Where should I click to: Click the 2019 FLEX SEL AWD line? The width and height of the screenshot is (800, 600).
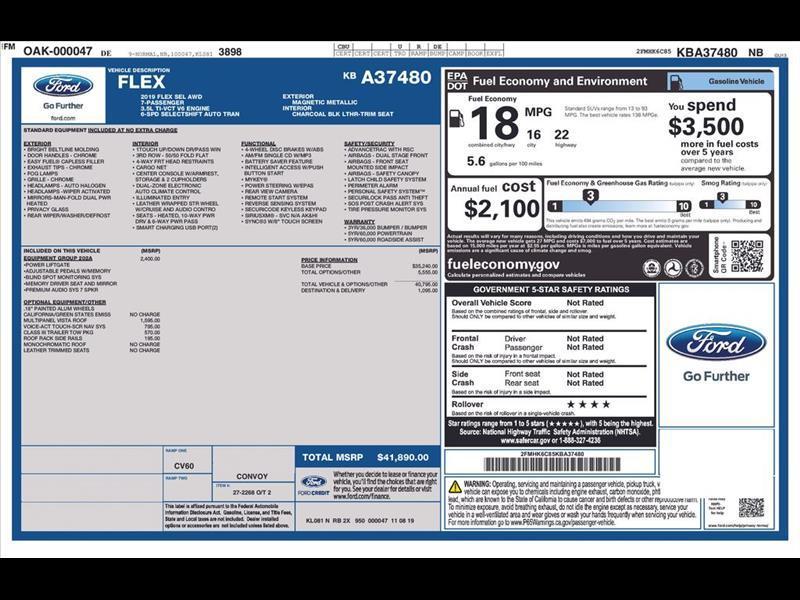[x=171, y=96]
